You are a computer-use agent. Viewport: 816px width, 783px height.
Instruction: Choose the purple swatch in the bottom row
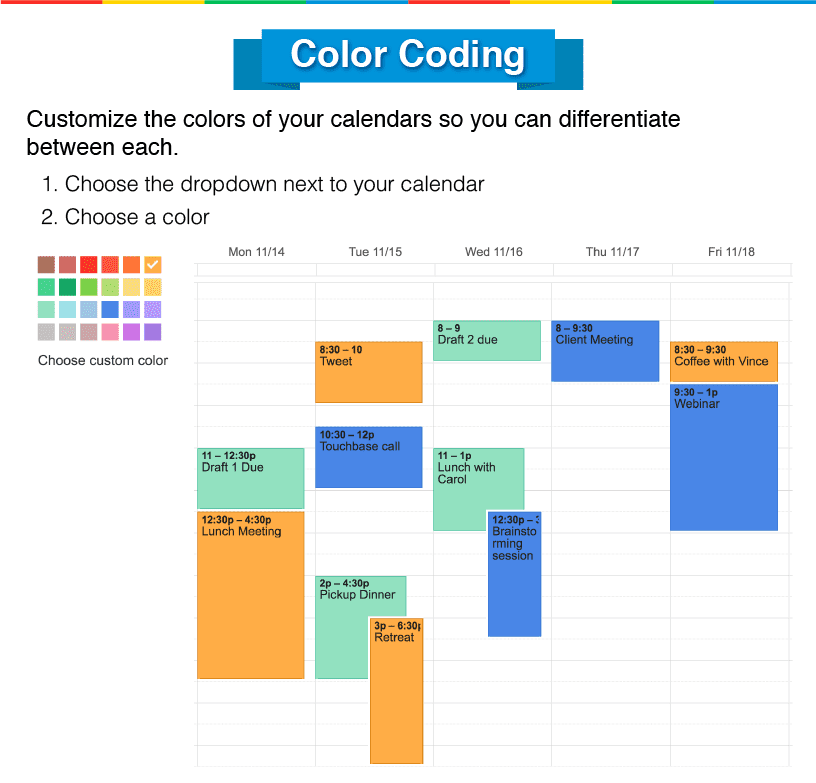pos(152,332)
